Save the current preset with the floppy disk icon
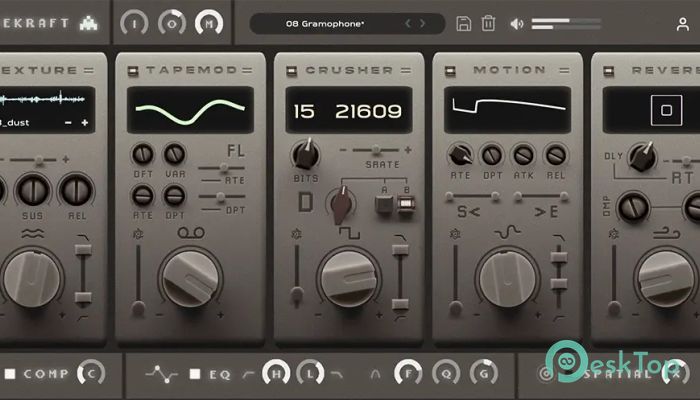The image size is (700, 400). 463,23
